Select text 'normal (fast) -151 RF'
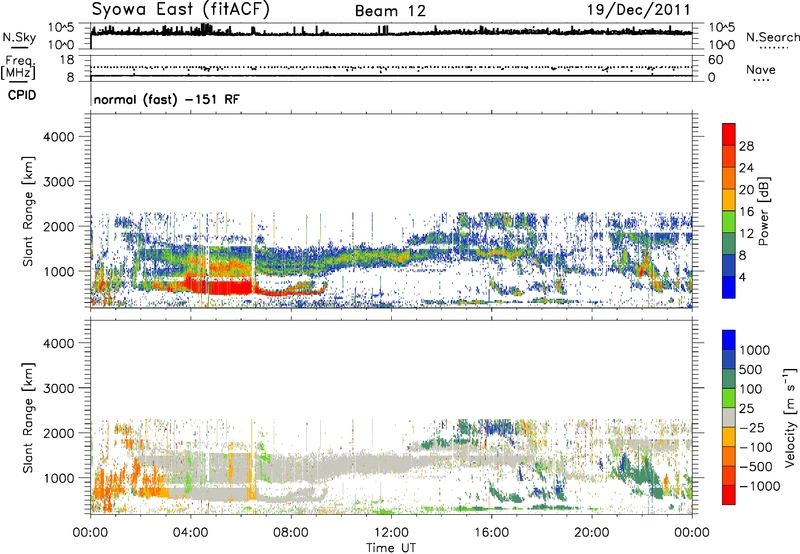 click(166, 99)
